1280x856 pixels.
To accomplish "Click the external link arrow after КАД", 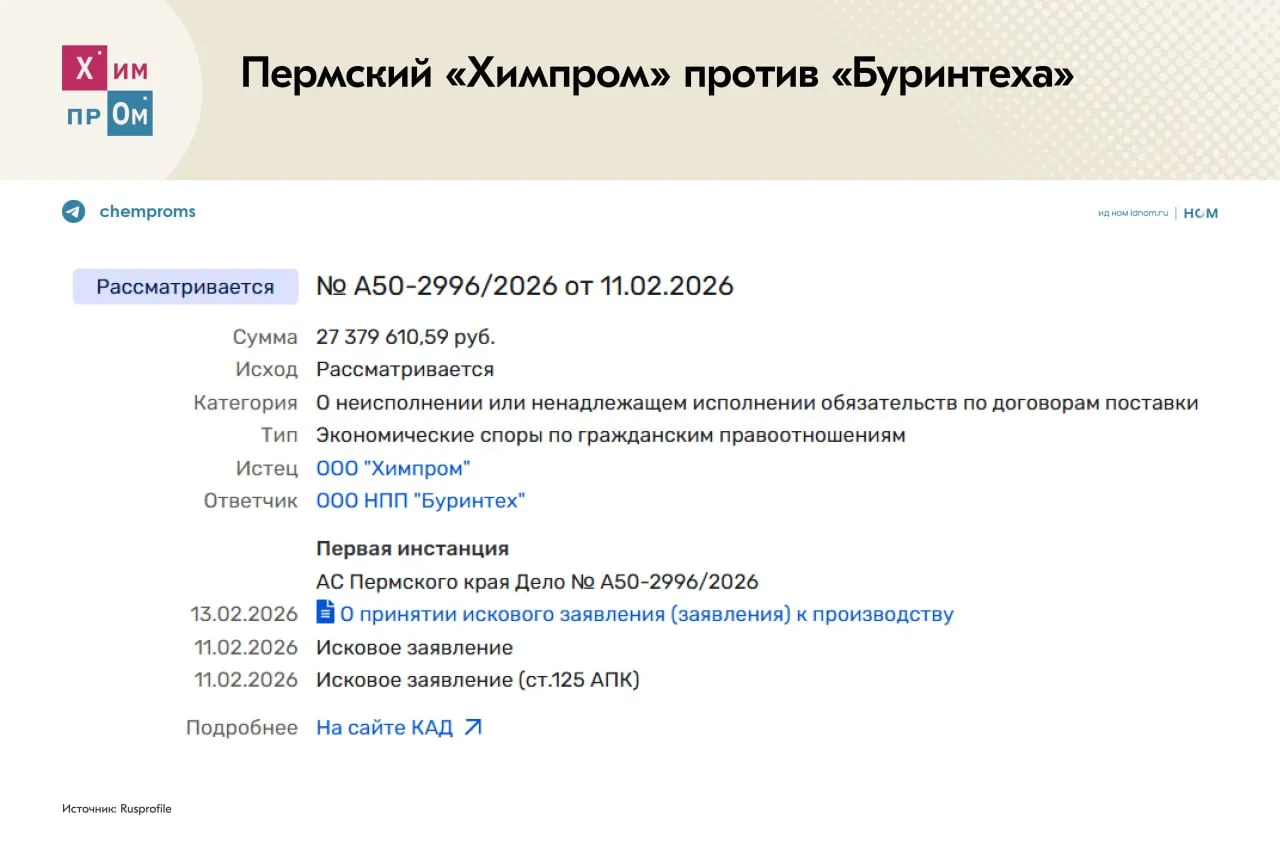I will 473,727.
